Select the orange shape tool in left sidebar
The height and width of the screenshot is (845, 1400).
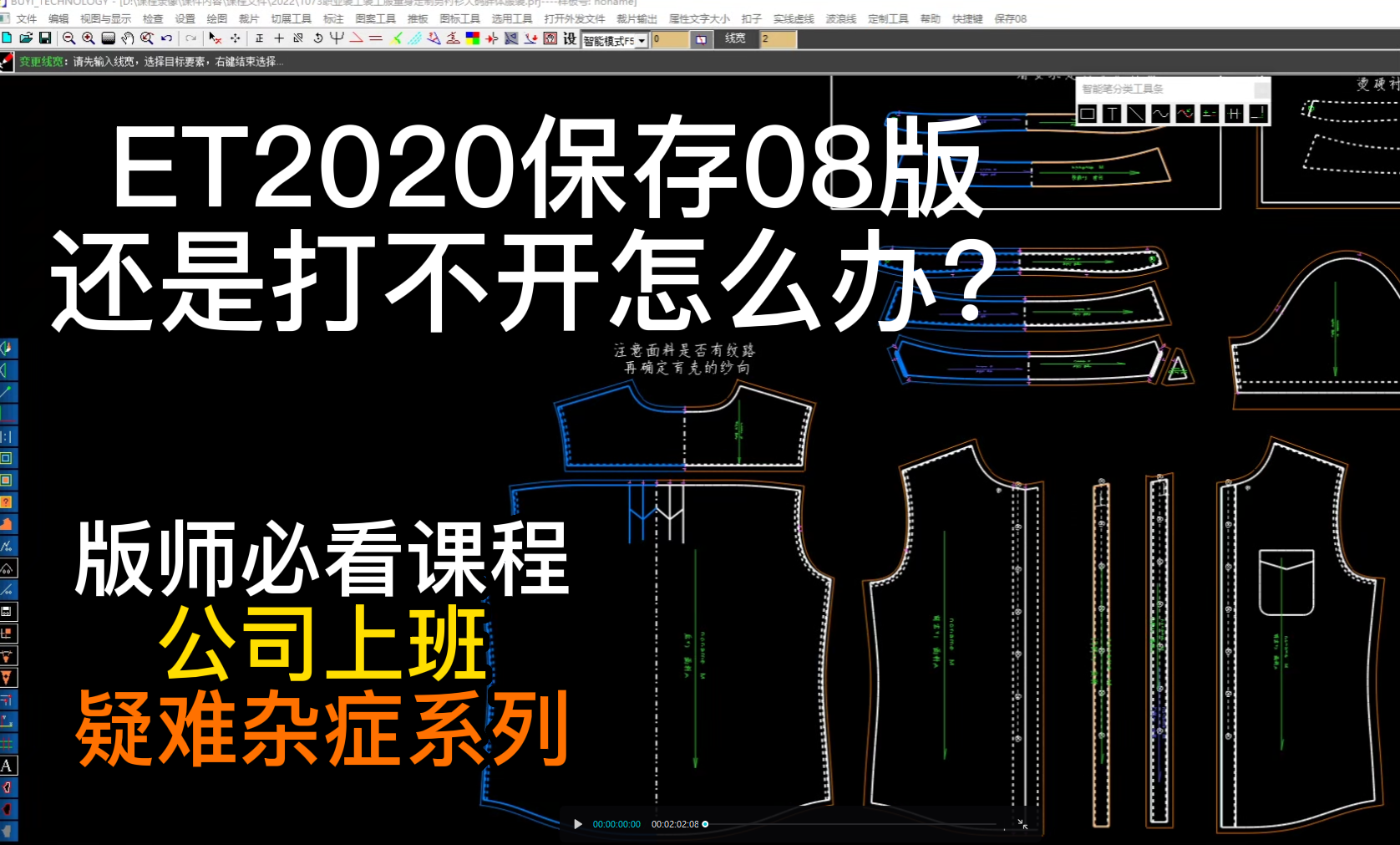point(7,524)
